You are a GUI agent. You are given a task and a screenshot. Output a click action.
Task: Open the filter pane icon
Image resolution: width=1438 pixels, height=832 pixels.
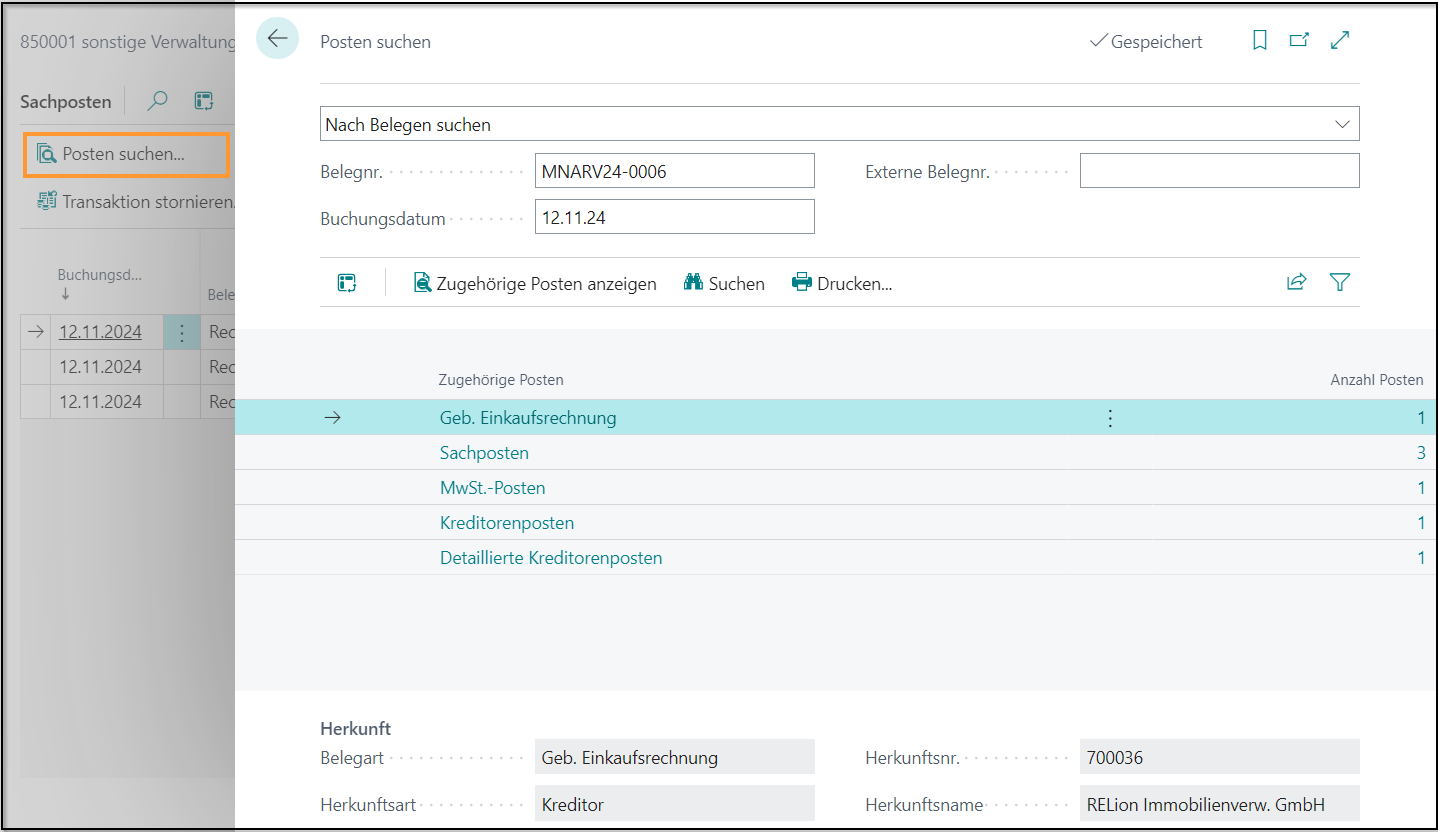coord(1340,282)
